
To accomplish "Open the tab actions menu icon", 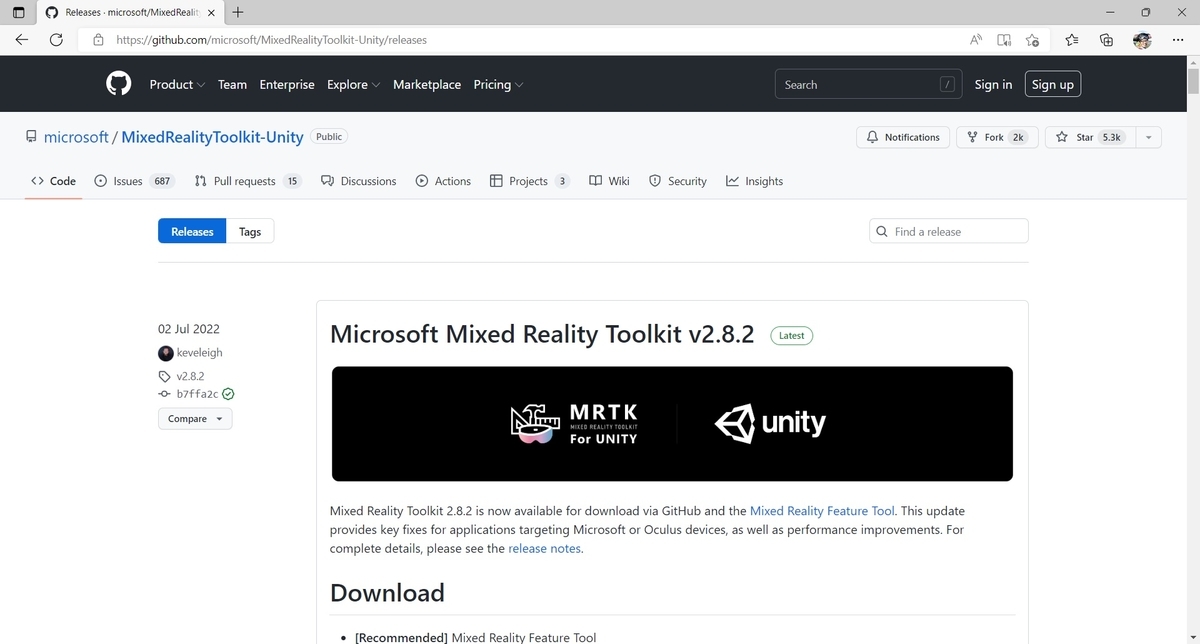I will pos(18,12).
